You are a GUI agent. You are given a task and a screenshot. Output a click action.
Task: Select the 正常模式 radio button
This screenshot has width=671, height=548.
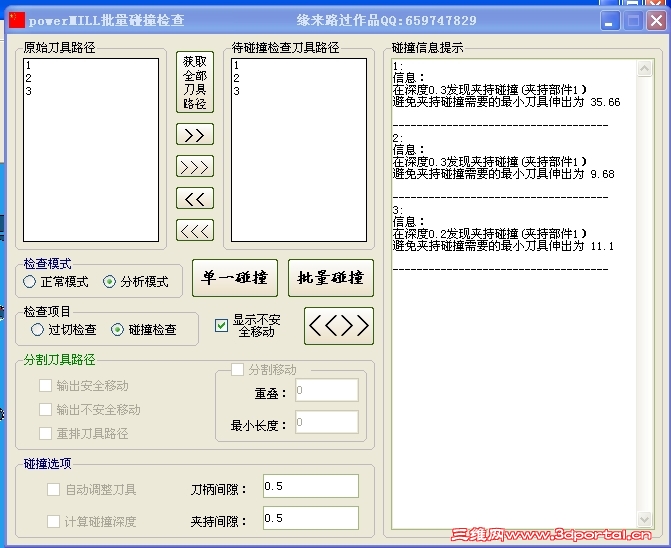(x=30, y=281)
